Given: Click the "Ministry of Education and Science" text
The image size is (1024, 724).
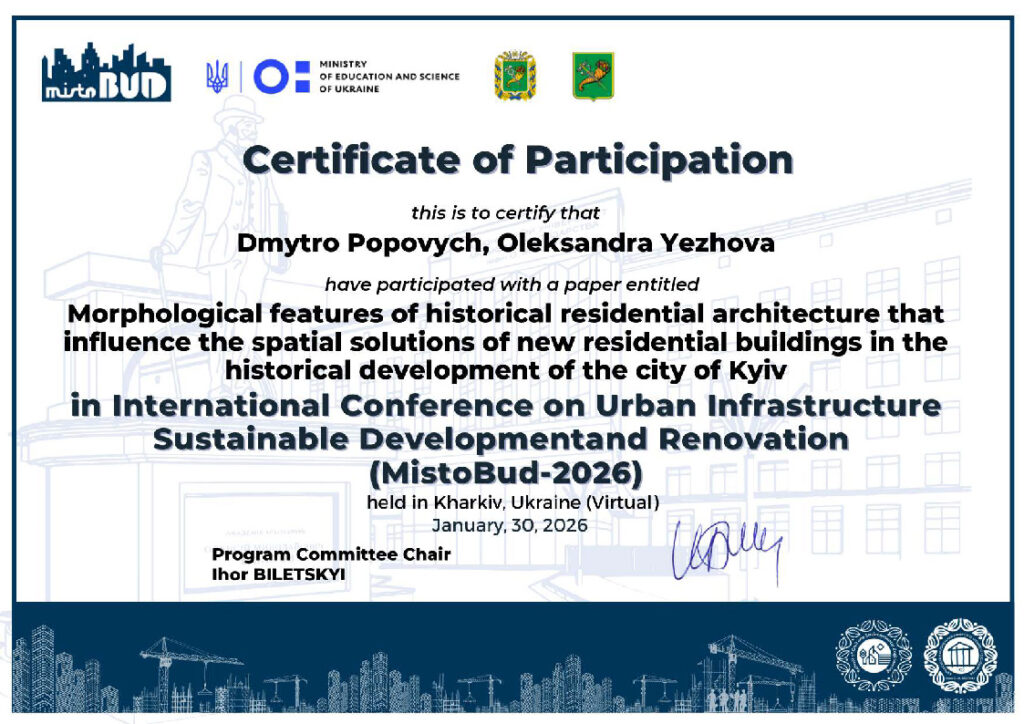Looking at the screenshot, I should click(x=389, y=77).
